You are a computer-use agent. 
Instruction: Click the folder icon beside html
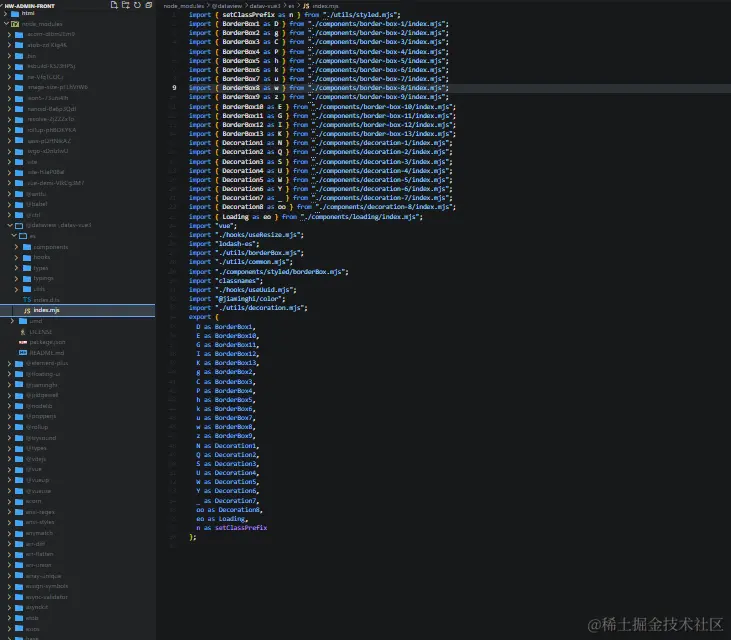(15, 14)
